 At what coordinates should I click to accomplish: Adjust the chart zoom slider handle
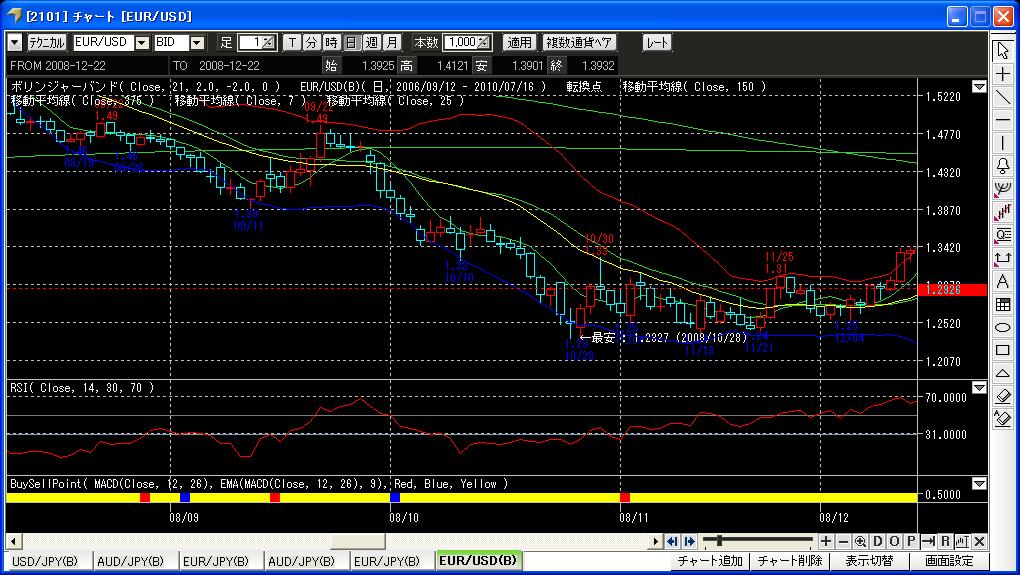[719, 541]
